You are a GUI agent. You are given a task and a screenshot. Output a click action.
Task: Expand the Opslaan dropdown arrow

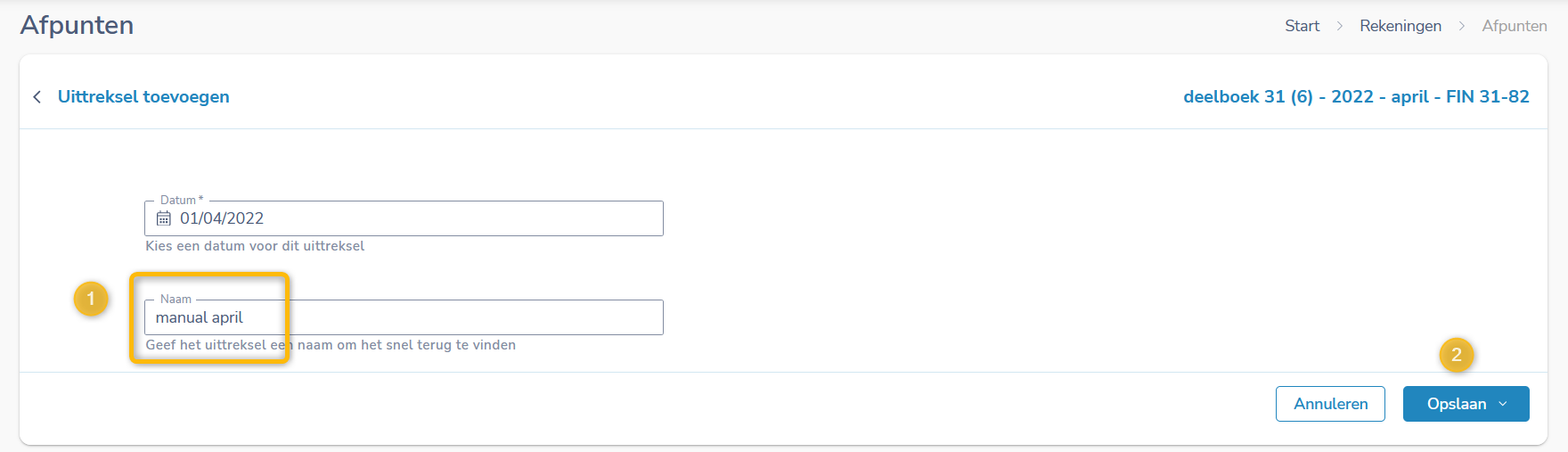[x=1504, y=404]
